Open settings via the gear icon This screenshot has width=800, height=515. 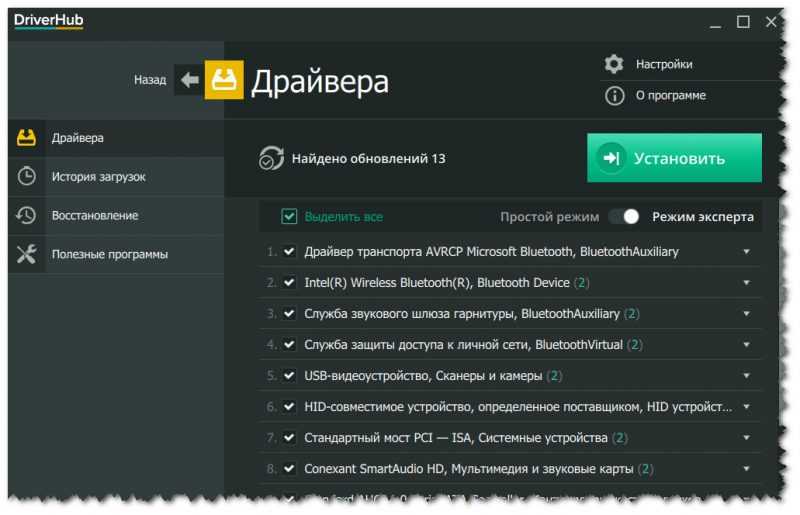(x=614, y=64)
